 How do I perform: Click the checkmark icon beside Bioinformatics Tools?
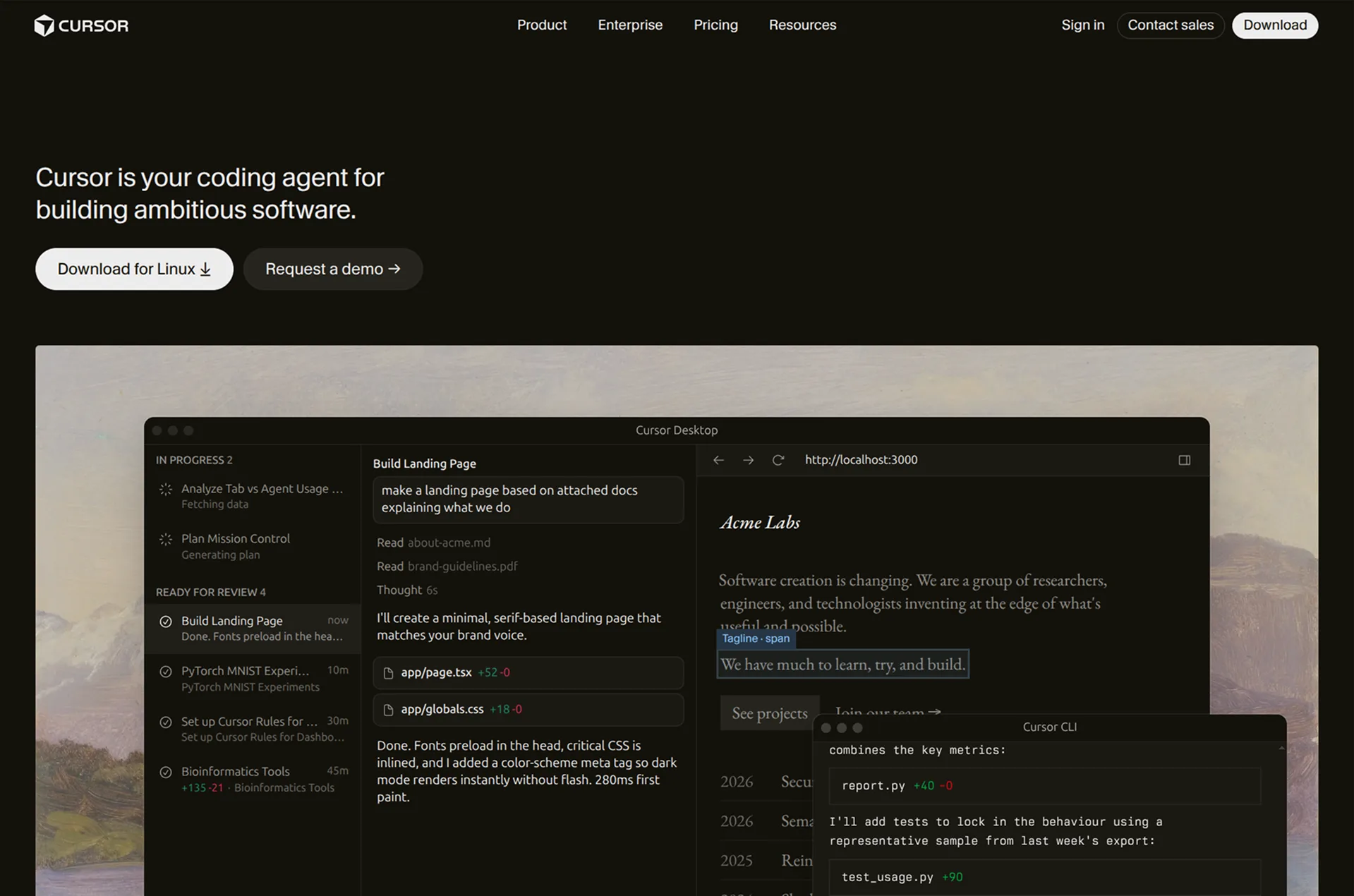coord(166,773)
